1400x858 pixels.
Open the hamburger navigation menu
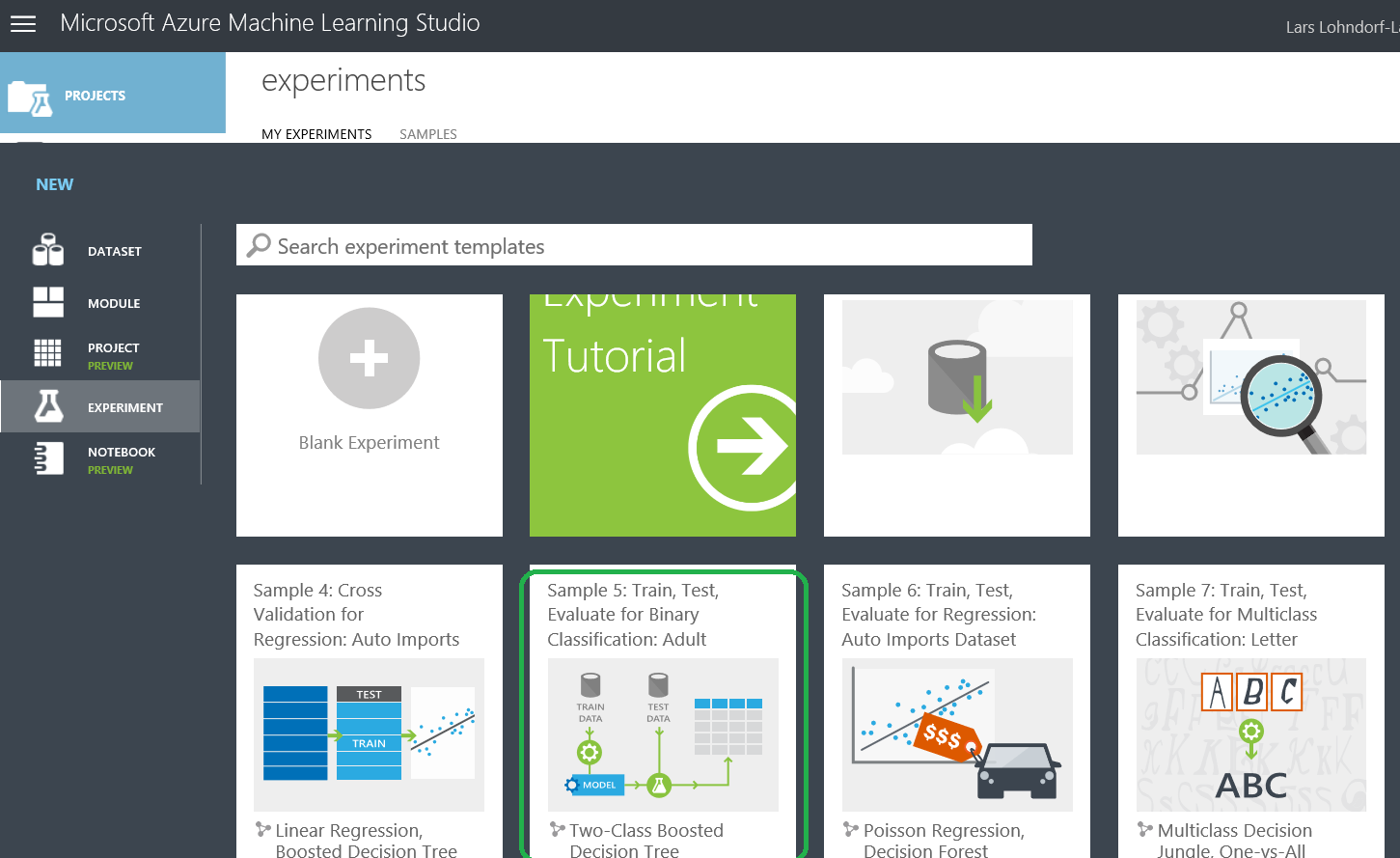click(x=23, y=24)
